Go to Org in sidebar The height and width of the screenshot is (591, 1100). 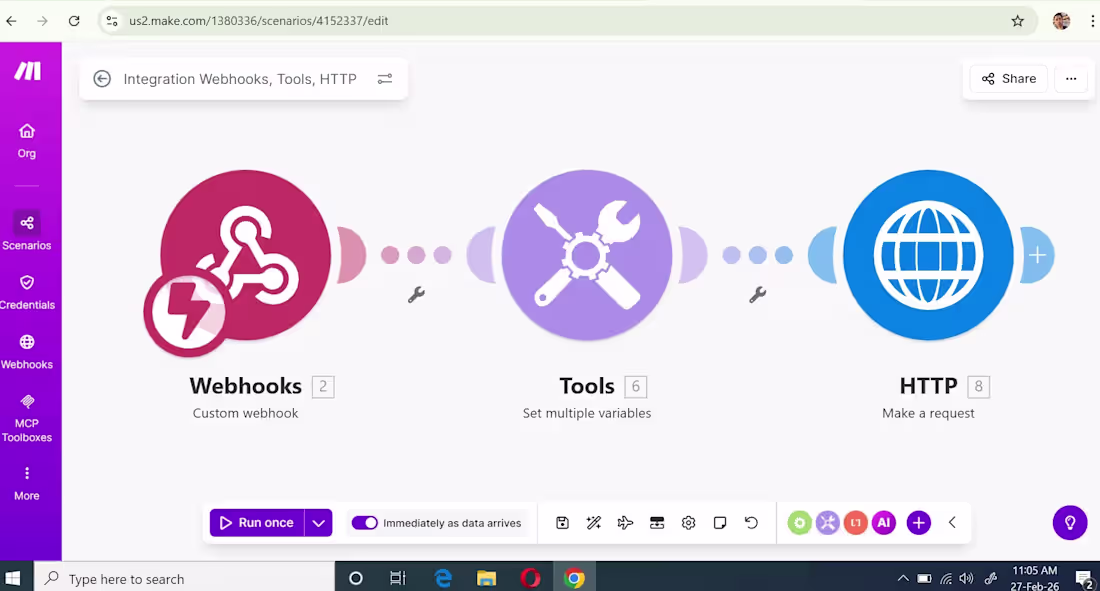pos(27,140)
